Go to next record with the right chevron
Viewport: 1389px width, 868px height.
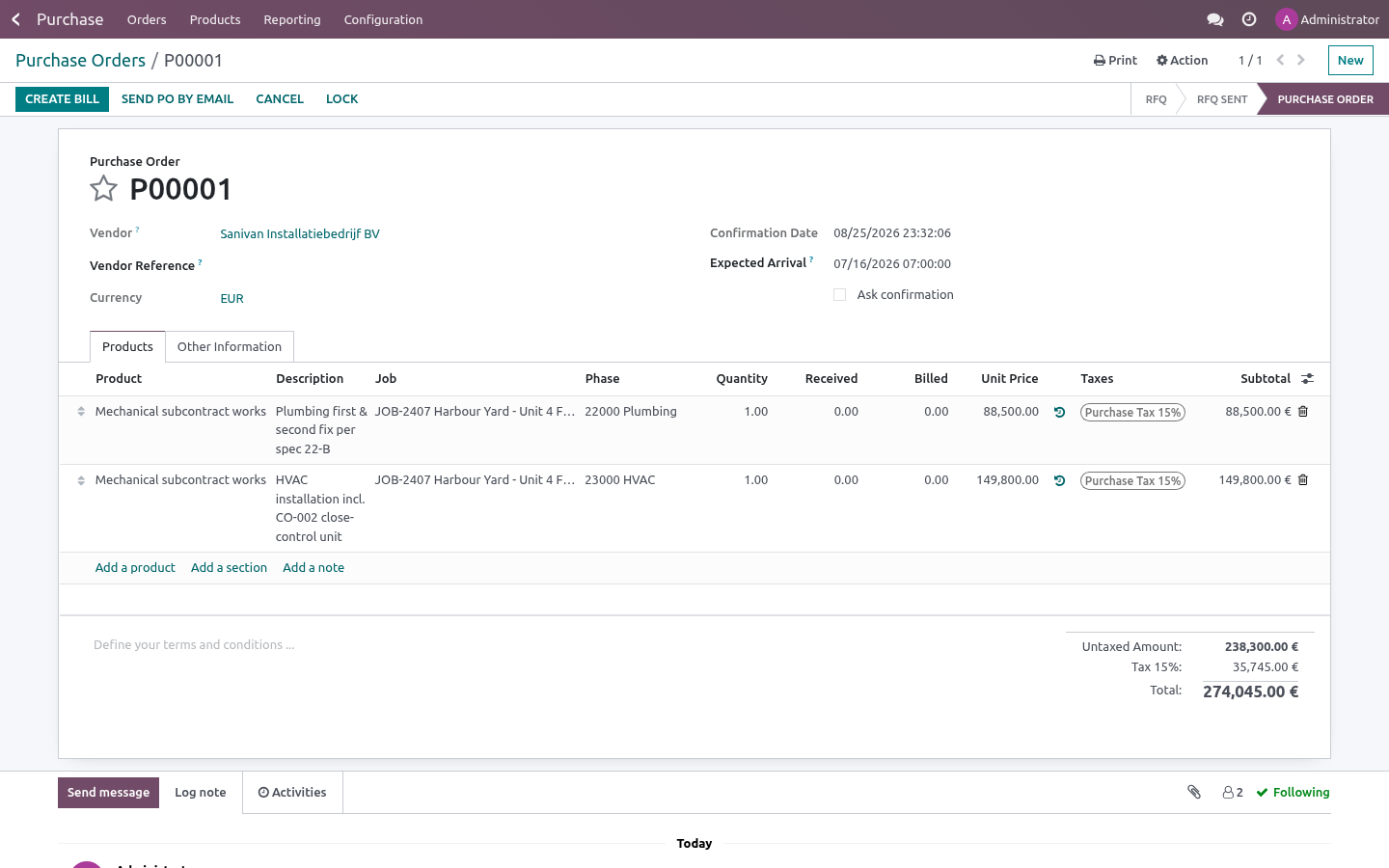pyautogui.click(x=1301, y=60)
